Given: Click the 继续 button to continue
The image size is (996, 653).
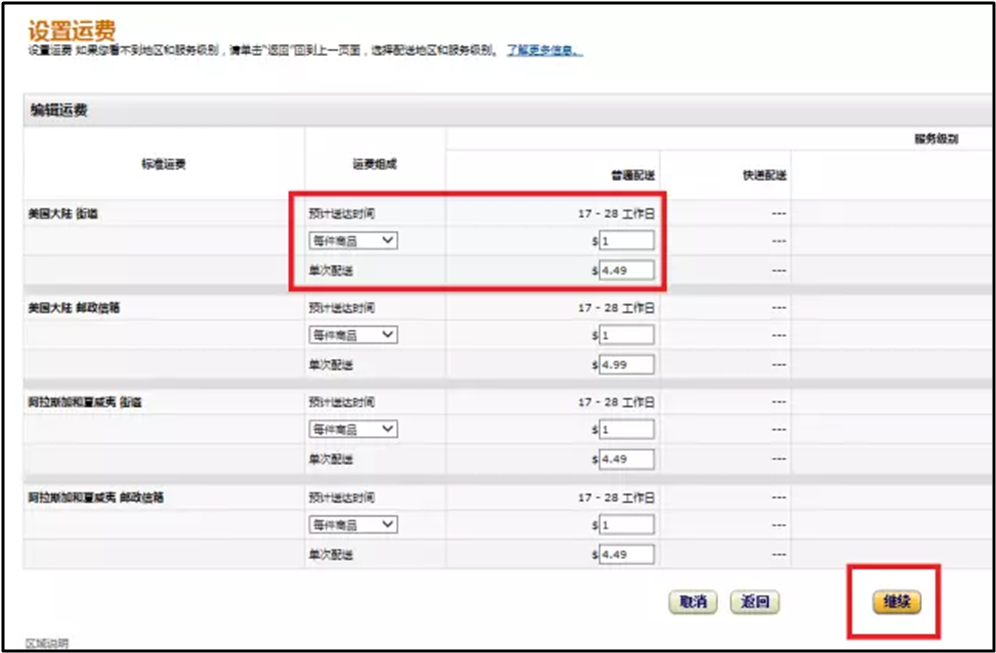Looking at the screenshot, I should click(894, 603).
